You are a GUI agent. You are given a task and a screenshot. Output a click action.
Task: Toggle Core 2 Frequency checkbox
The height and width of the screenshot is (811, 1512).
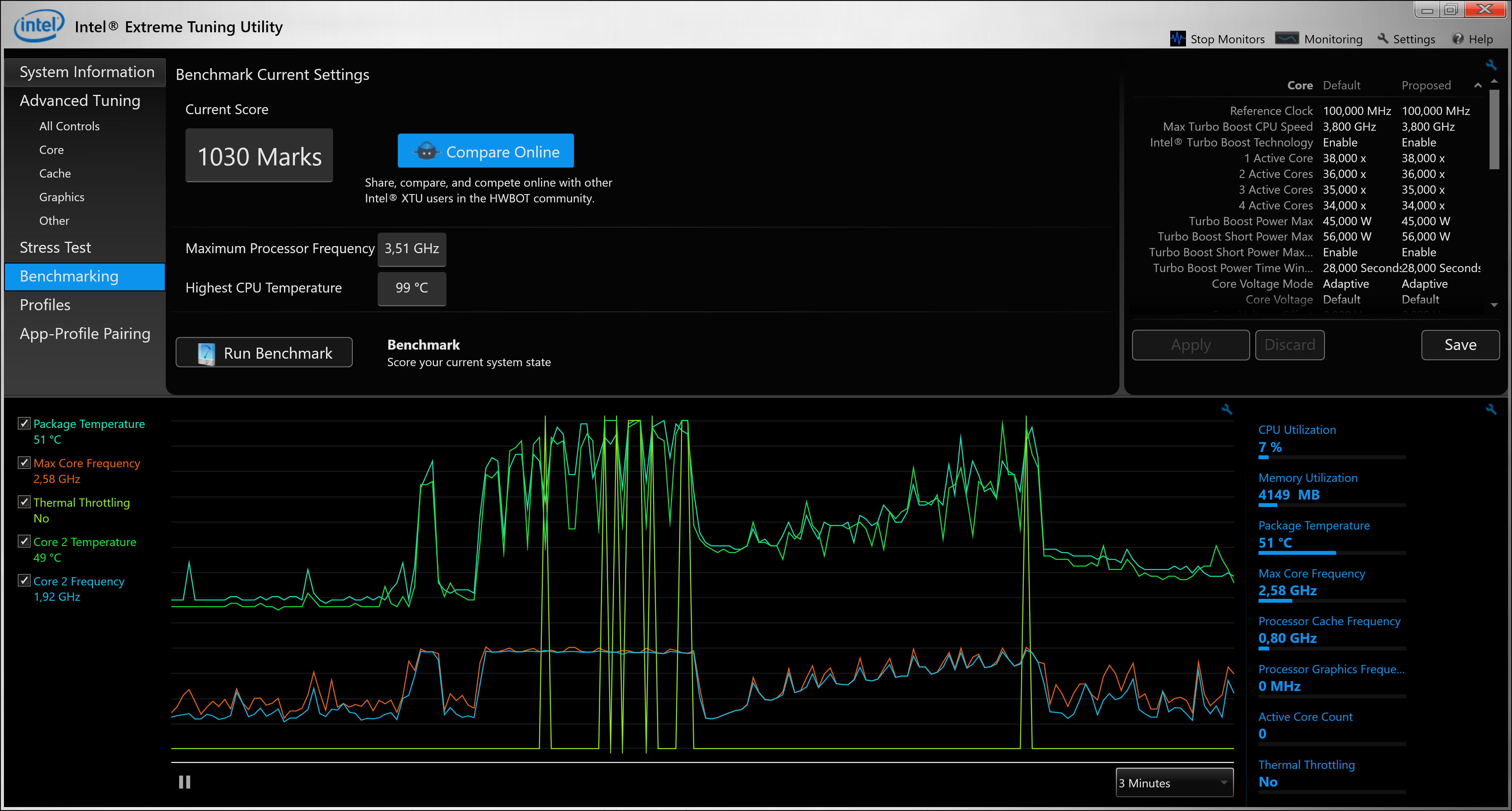24,580
